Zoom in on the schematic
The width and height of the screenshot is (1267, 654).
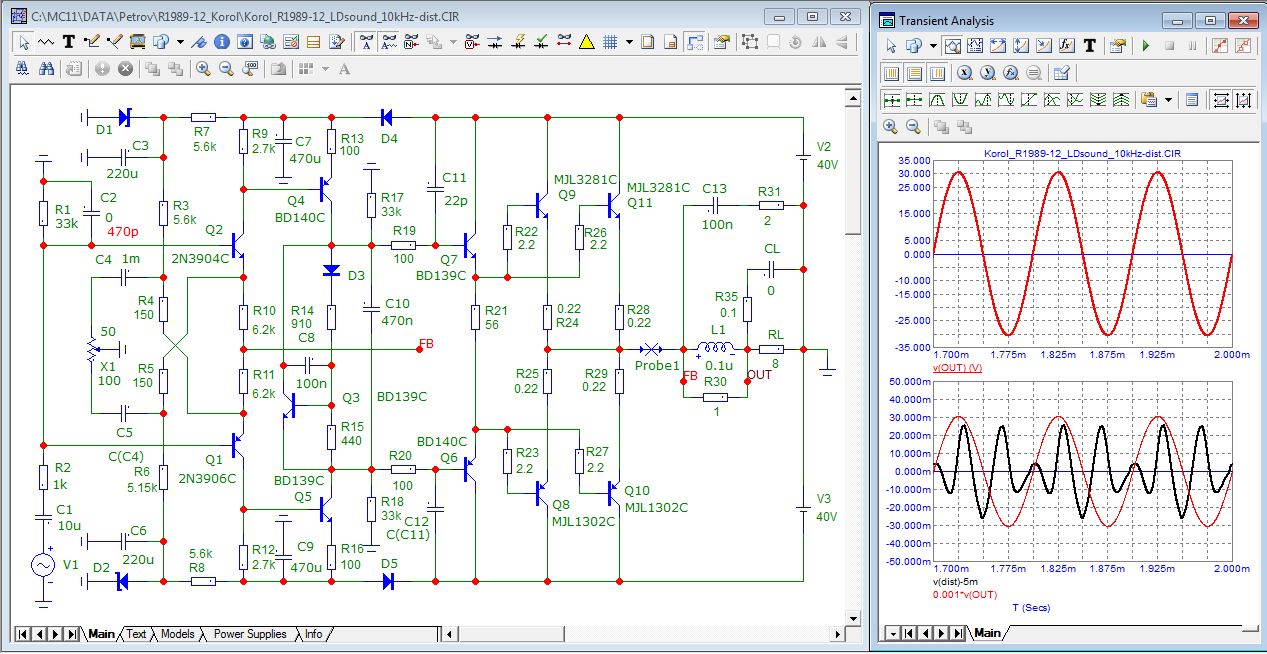(203, 68)
